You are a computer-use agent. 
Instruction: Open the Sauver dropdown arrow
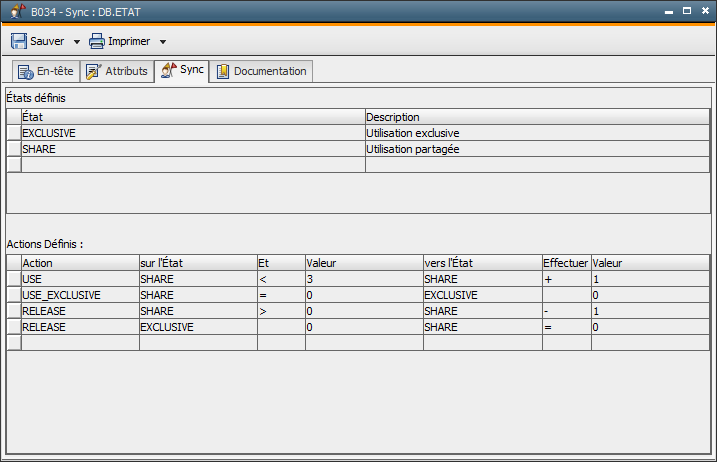tap(76, 42)
